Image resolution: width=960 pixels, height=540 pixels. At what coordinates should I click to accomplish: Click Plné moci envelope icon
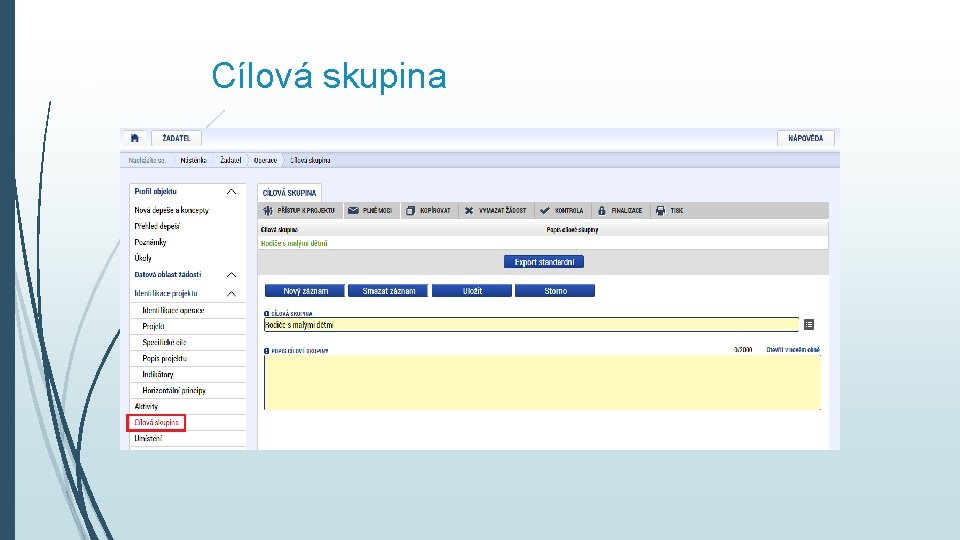click(353, 211)
